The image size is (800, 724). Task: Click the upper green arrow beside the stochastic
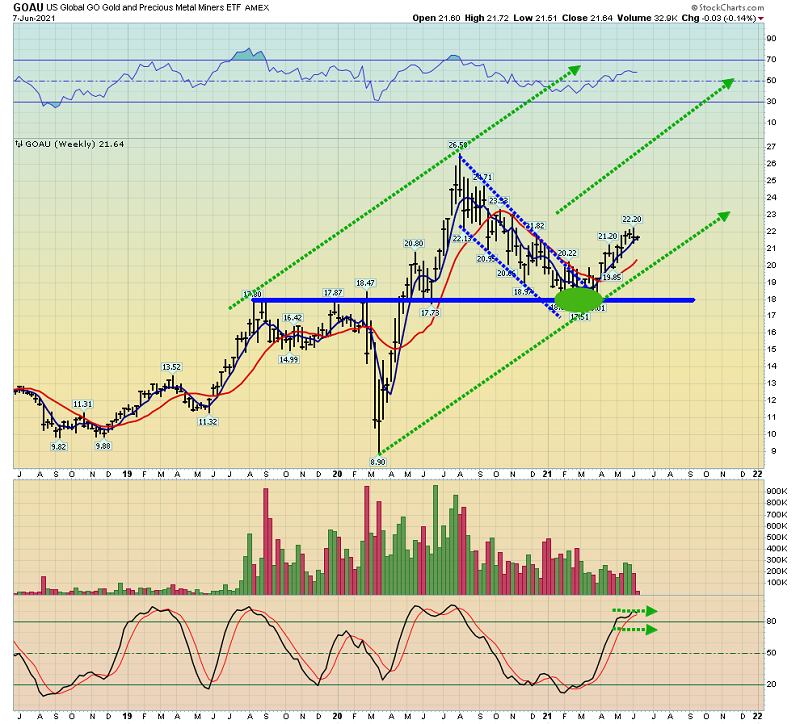635,611
